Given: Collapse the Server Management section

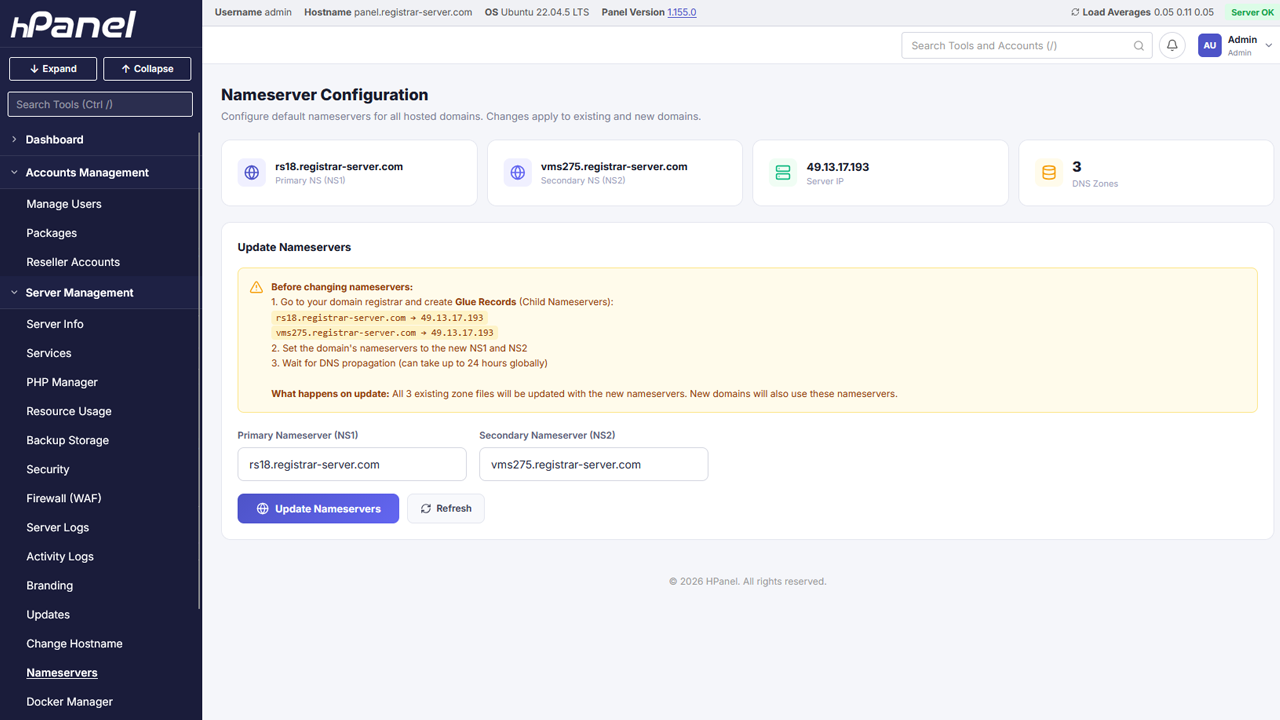Looking at the screenshot, I should tap(100, 292).
